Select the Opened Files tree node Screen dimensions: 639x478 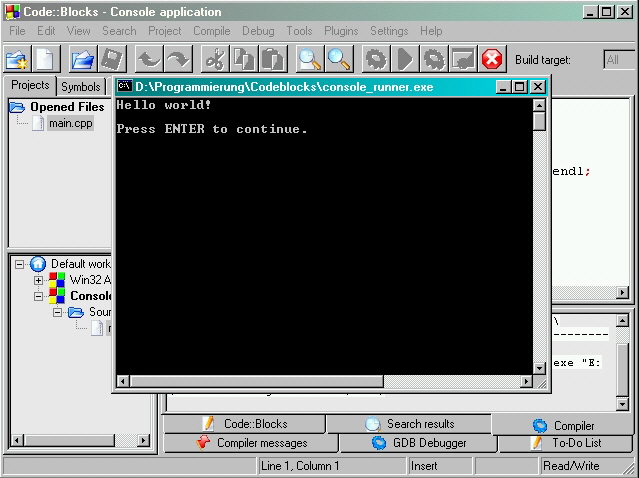[67, 107]
